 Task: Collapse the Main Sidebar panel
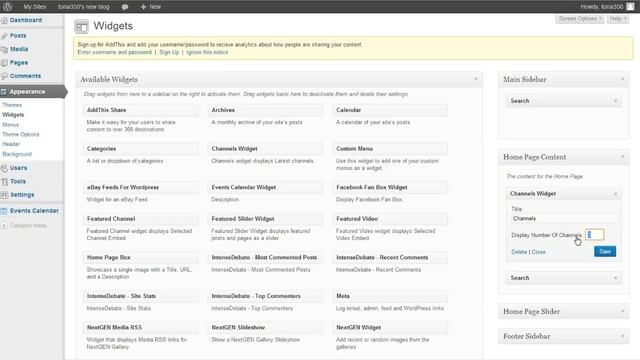click(x=622, y=79)
